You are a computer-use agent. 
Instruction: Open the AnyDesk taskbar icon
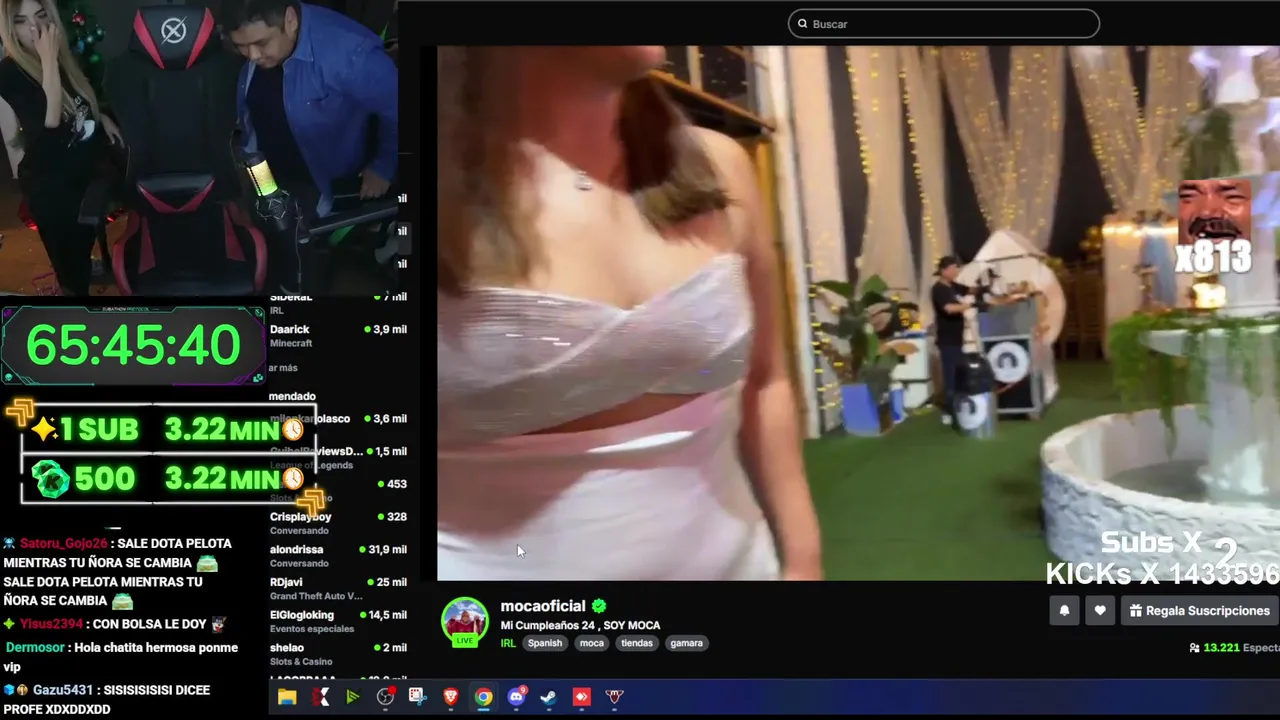click(582, 697)
